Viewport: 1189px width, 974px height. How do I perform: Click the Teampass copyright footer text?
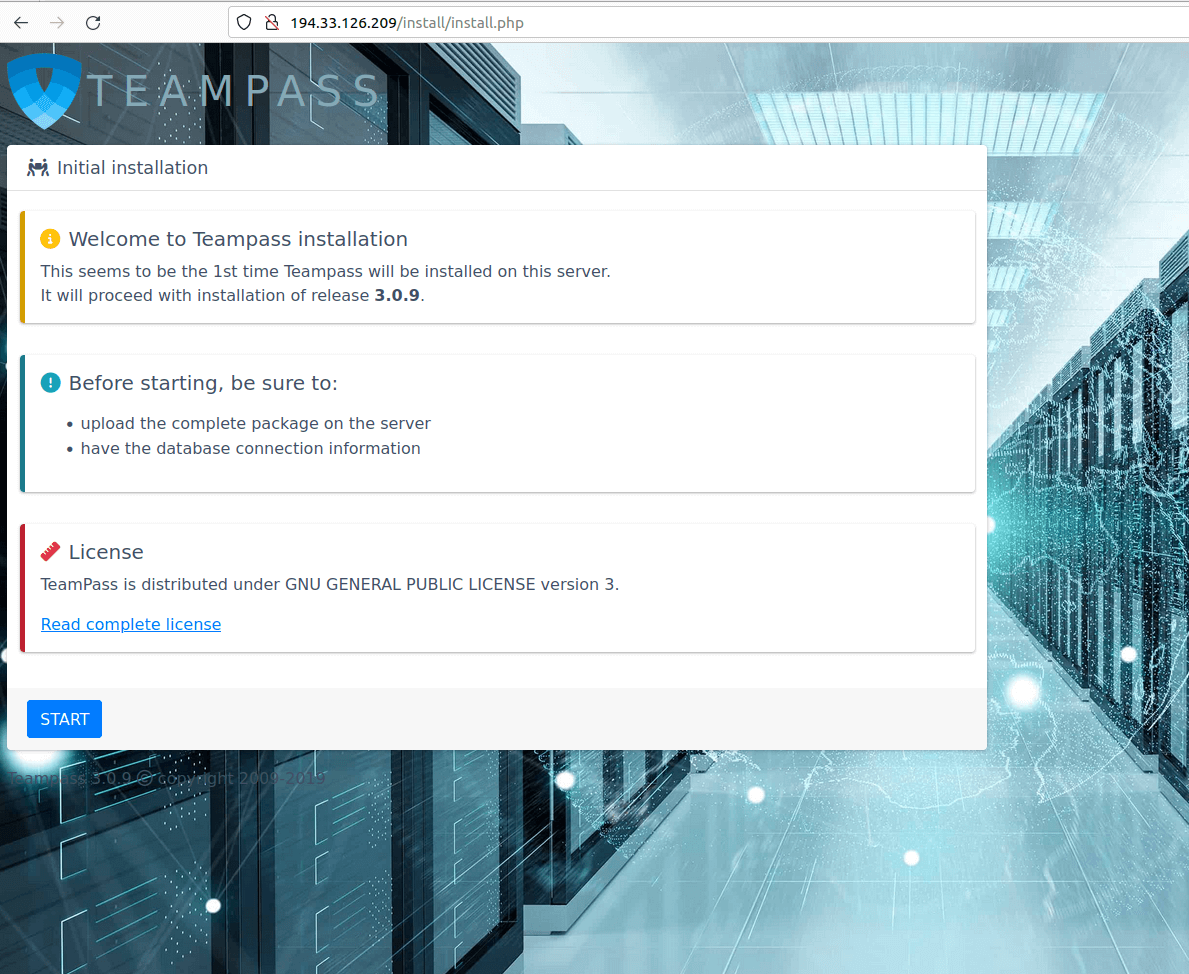(166, 778)
